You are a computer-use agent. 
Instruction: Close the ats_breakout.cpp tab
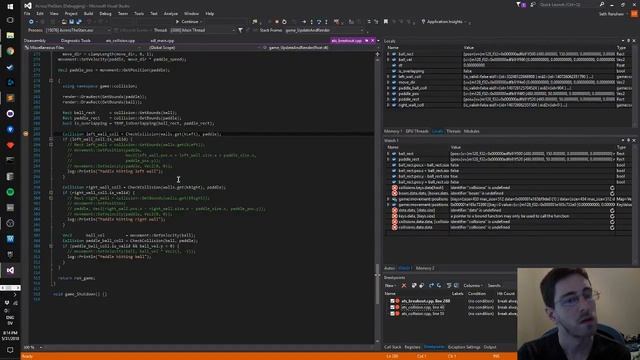pos(373,41)
